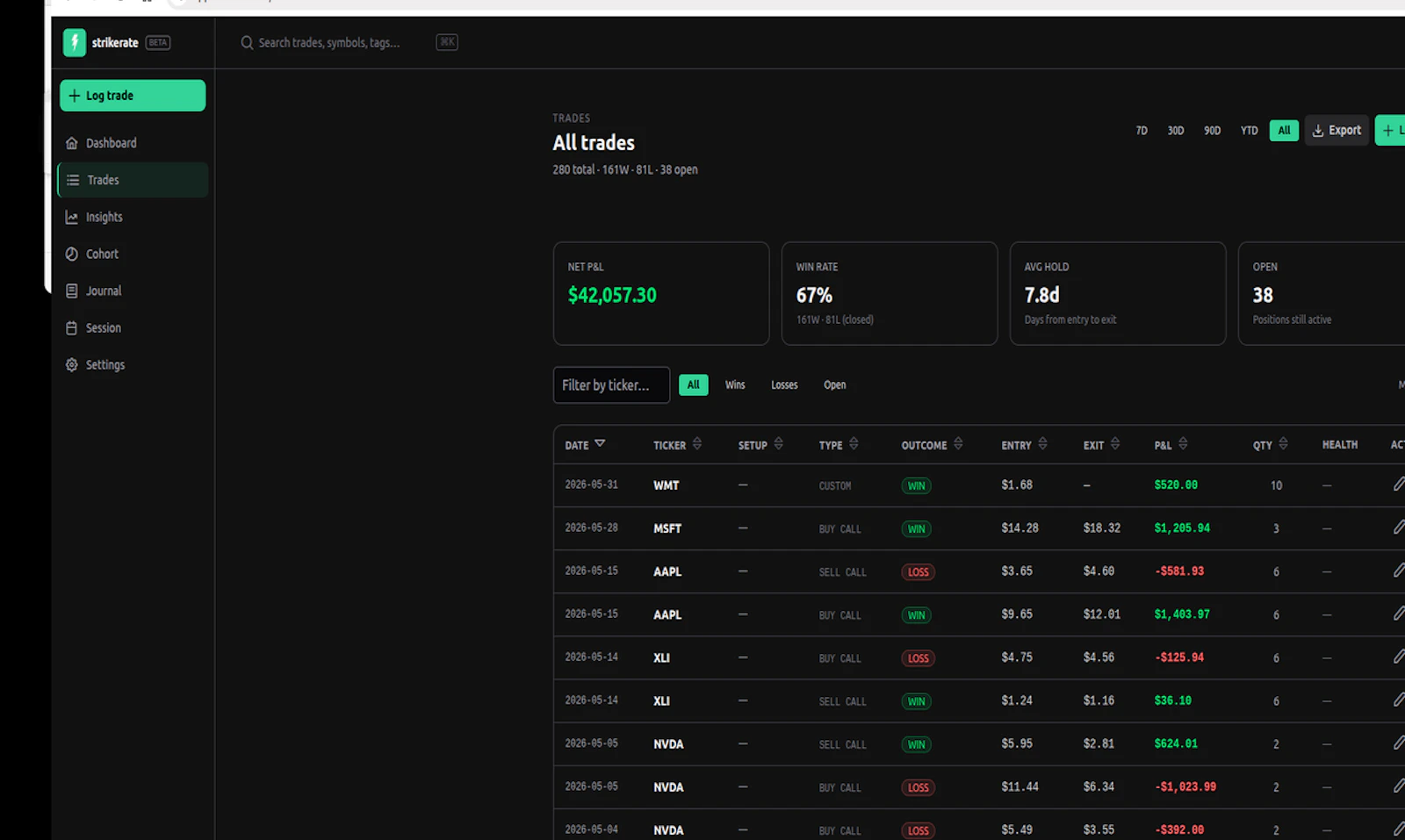
Task: Click the $1,205.94 P&L value
Action: pos(1181,528)
